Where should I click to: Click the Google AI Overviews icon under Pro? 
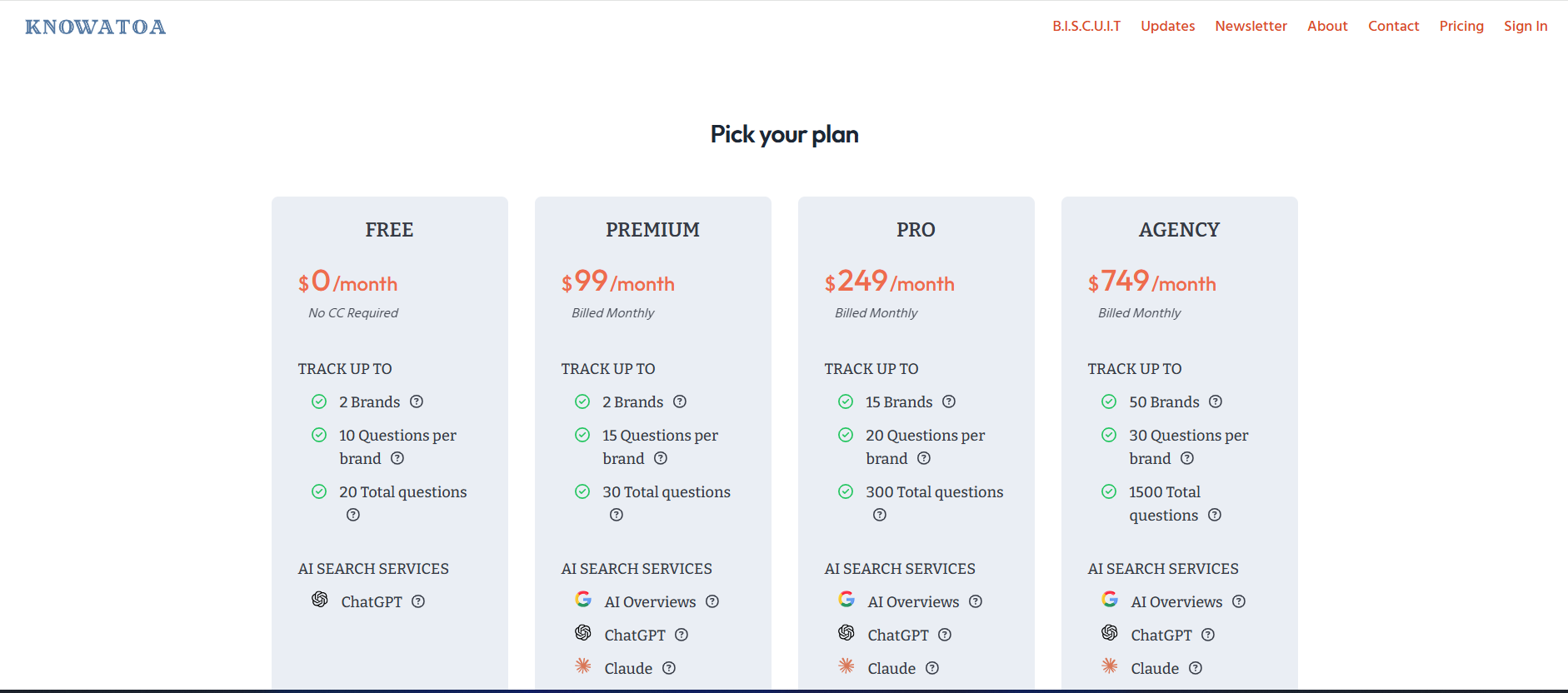point(846,599)
